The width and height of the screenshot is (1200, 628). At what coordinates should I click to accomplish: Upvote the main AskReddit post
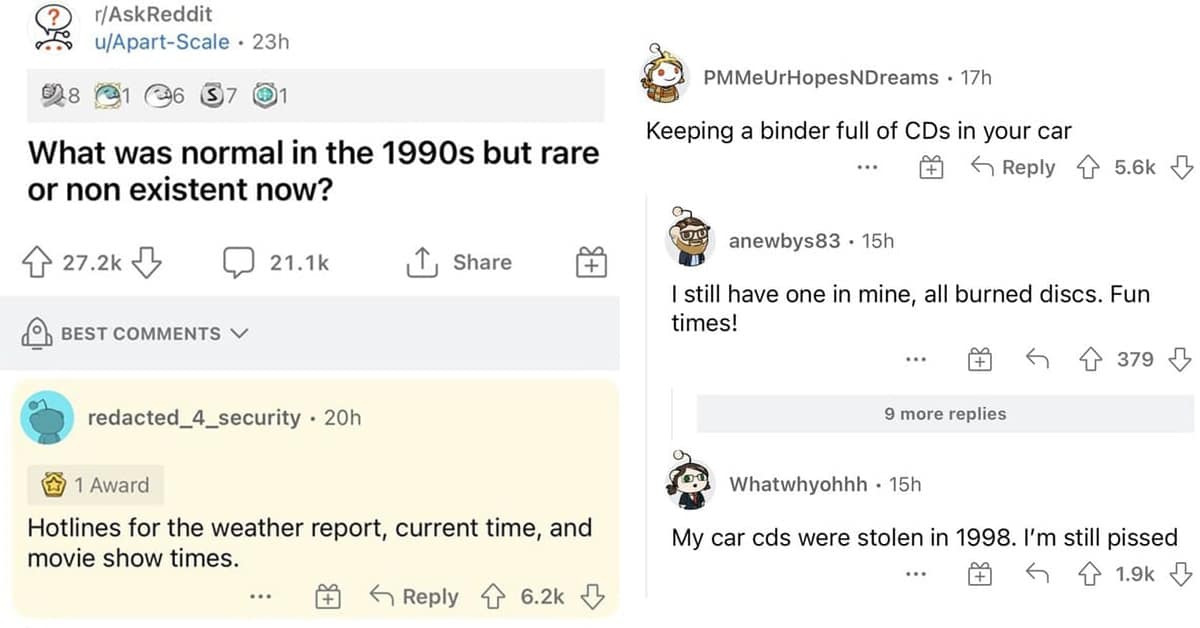pyautogui.click(x=38, y=262)
